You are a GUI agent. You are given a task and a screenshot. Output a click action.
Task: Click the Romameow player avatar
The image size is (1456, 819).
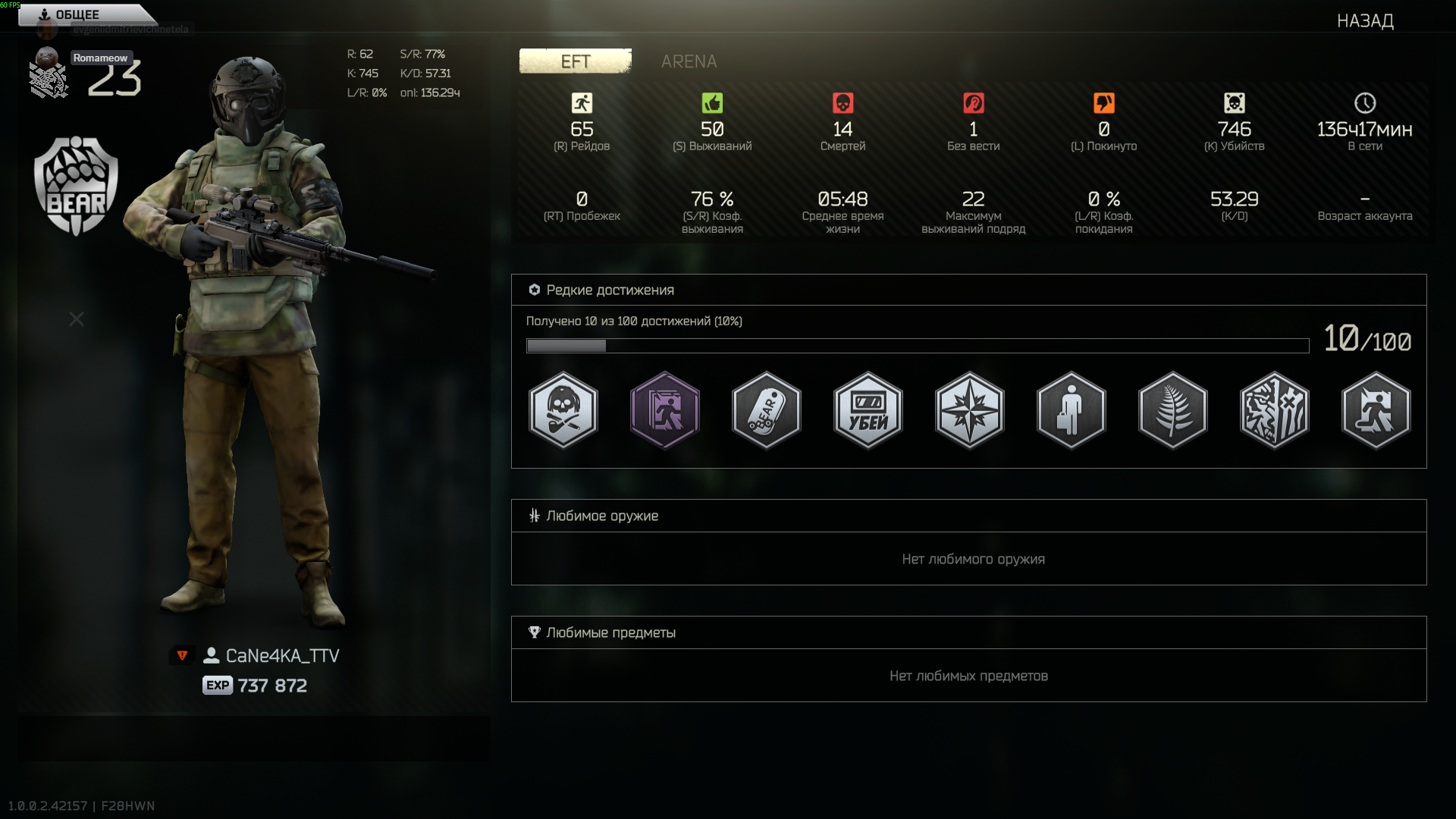(x=47, y=58)
